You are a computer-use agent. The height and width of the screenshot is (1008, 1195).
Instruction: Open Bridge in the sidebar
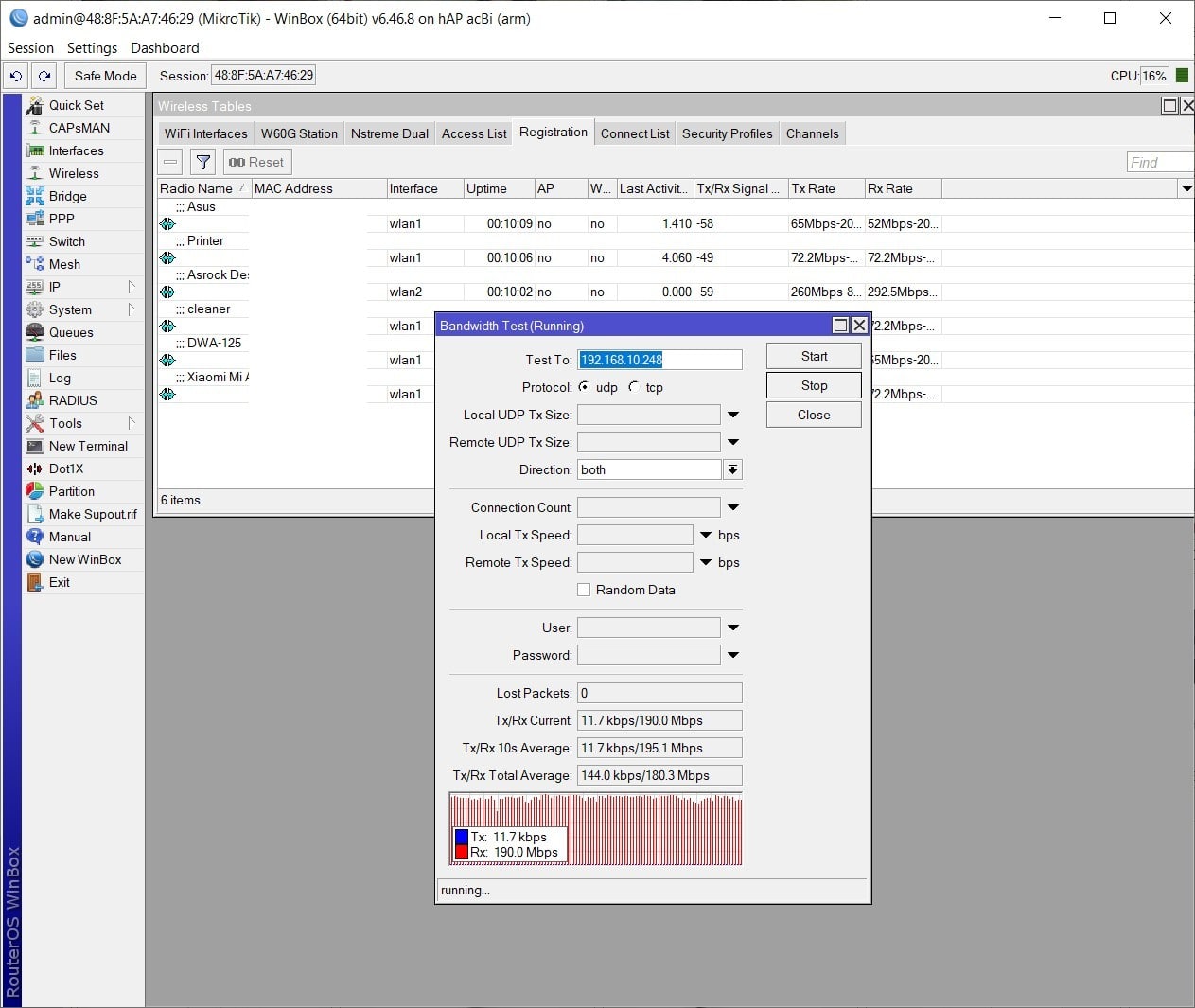(x=68, y=196)
